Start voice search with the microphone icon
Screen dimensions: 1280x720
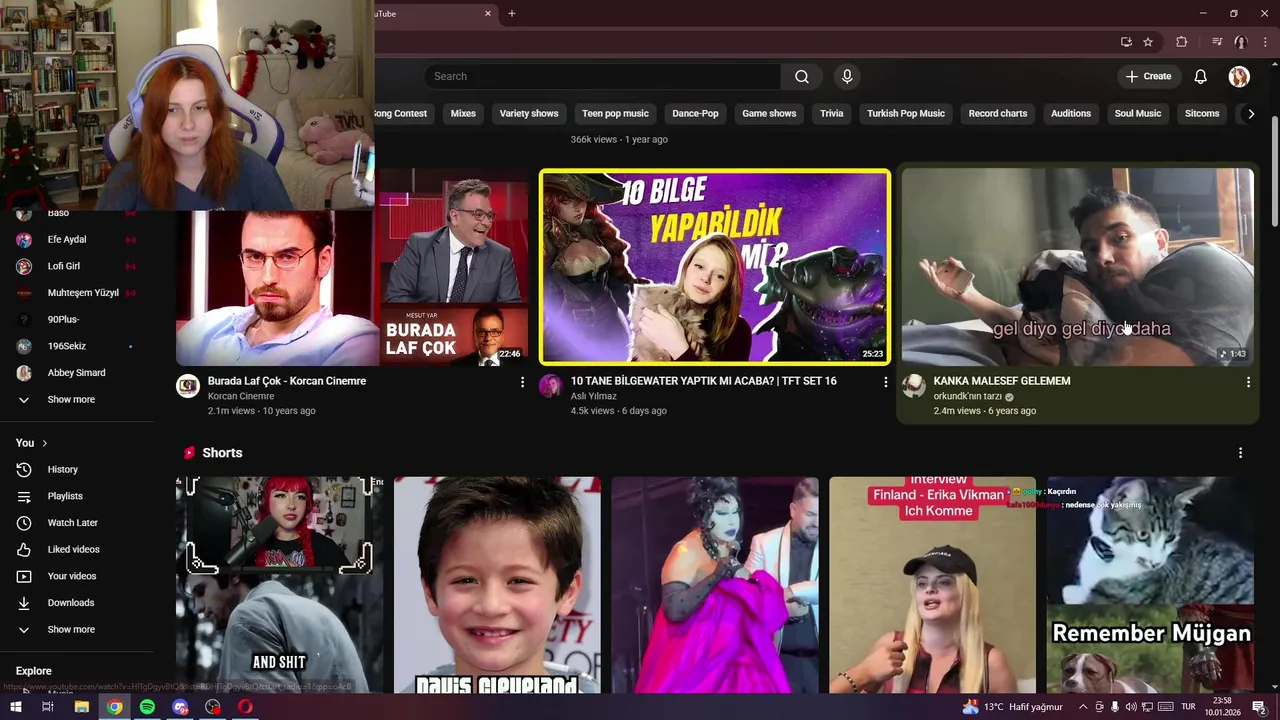pyautogui.click(x=847, y=76)
